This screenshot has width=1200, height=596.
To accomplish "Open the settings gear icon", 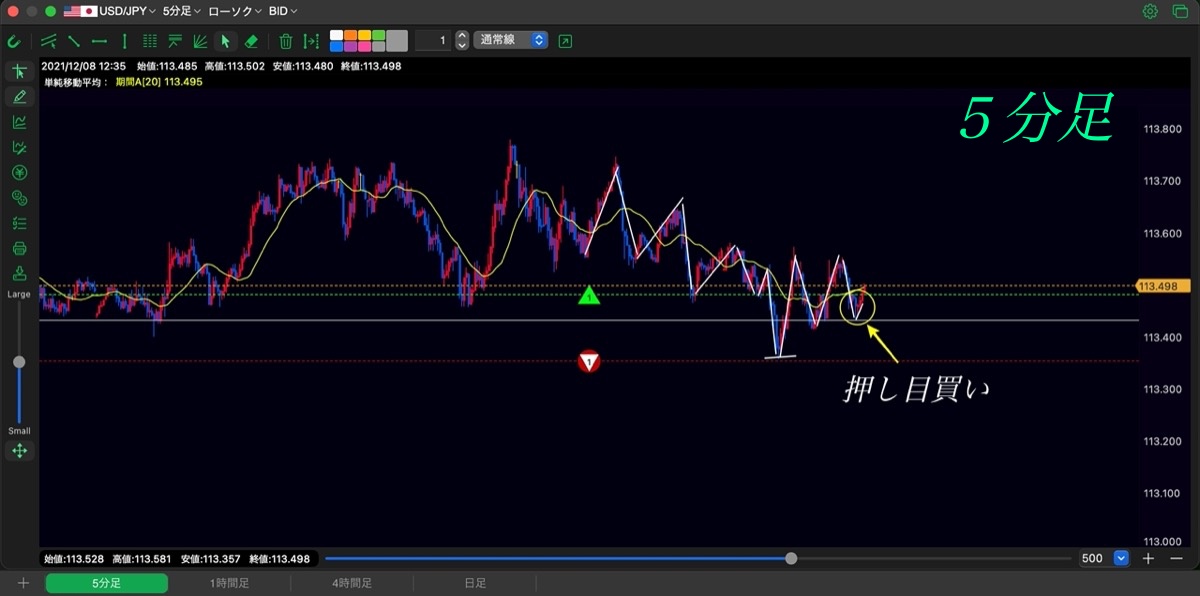I will tap(1151, 11).
